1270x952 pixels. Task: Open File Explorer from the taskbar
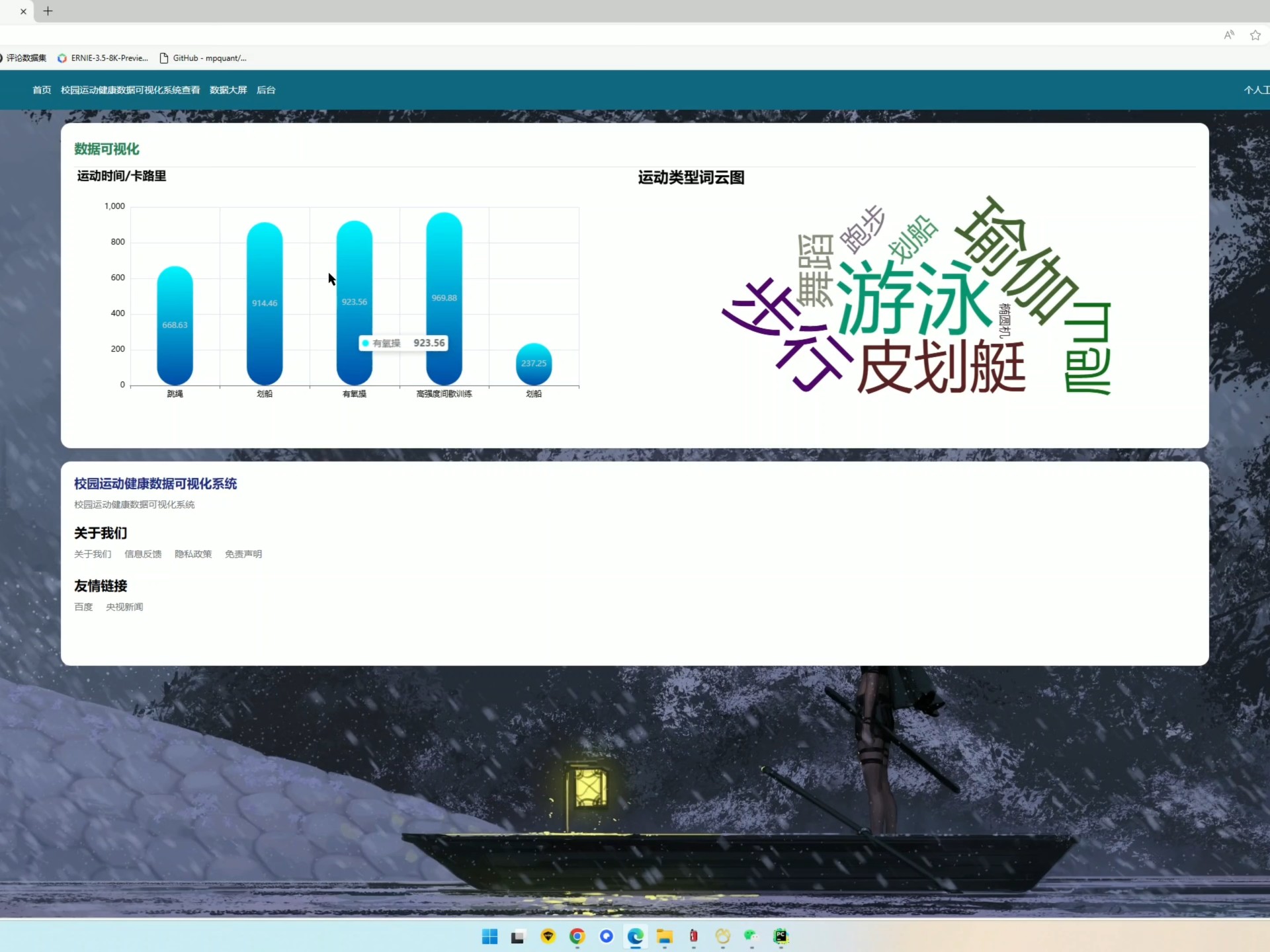click(665, 936)
